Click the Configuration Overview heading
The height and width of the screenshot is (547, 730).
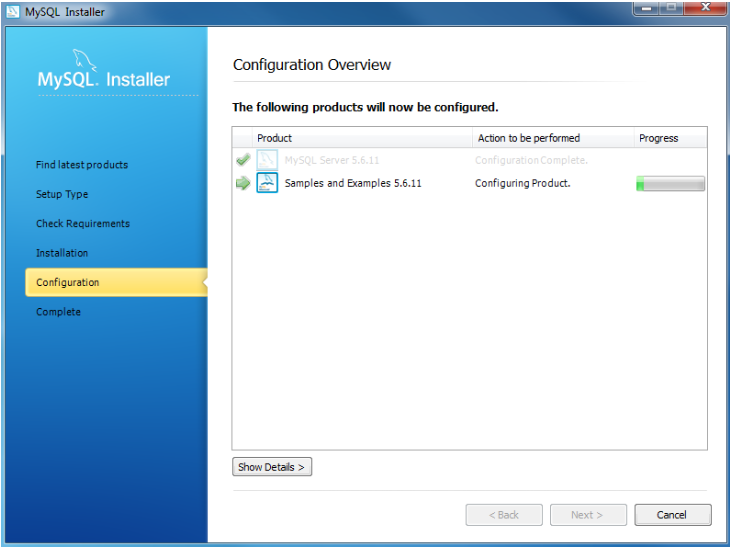(312, 65)
